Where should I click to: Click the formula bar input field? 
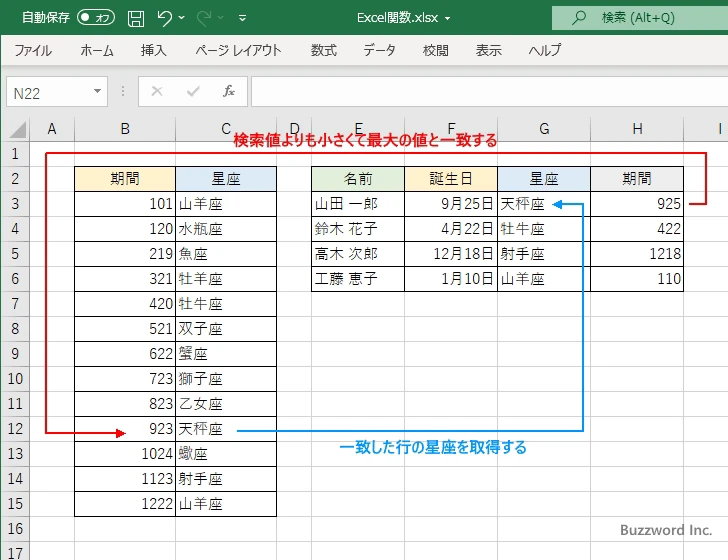coord(480,92)
